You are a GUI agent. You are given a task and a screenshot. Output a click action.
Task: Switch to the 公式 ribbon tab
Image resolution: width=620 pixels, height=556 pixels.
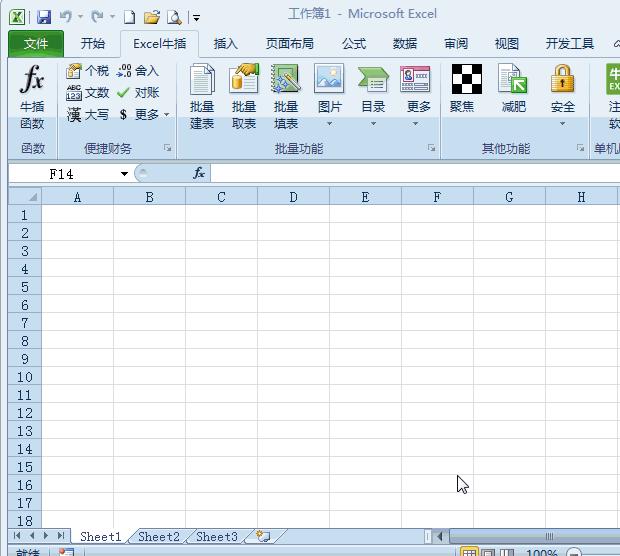[354, 43]
